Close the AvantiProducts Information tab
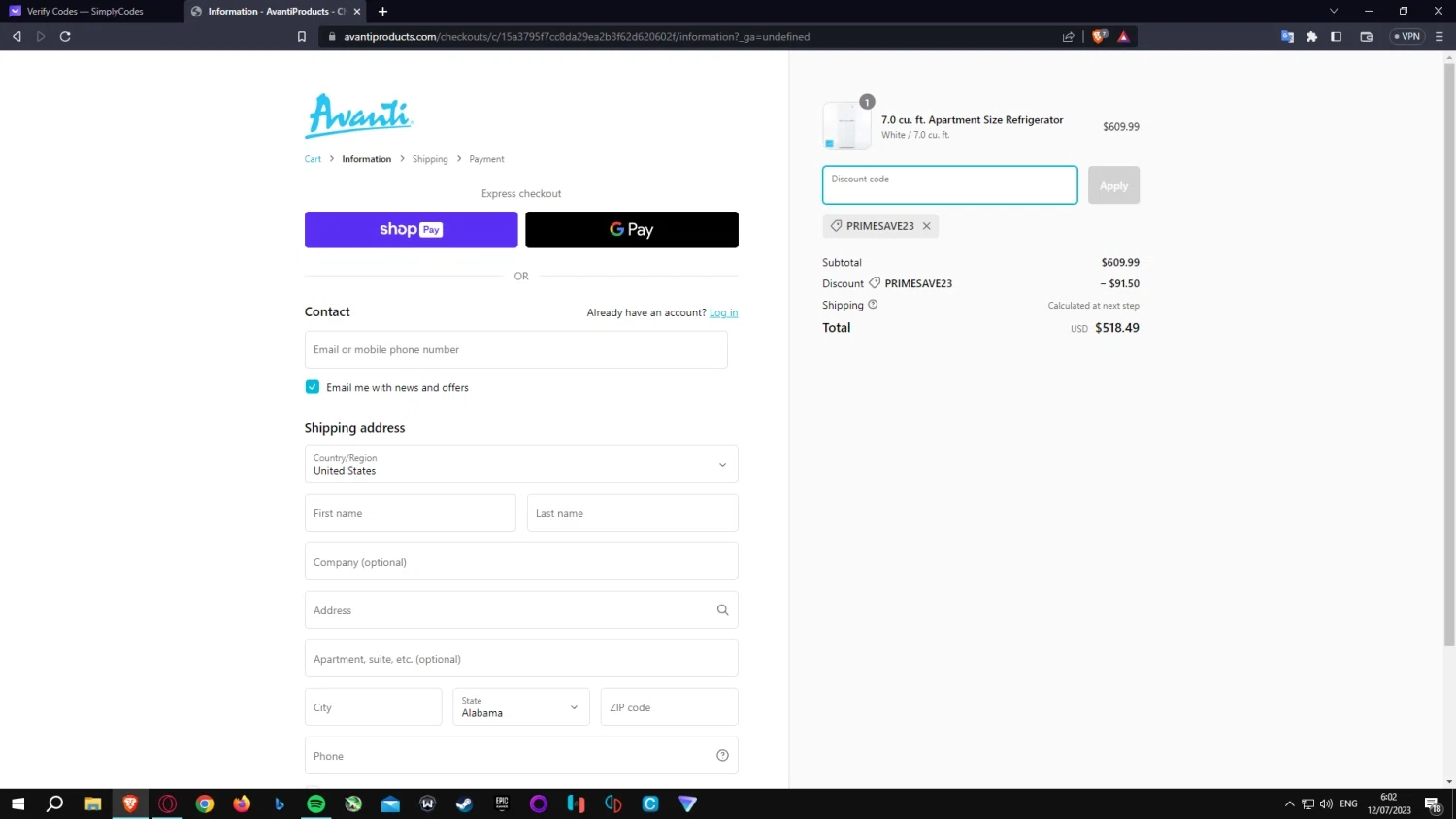 tap(357, 12)
